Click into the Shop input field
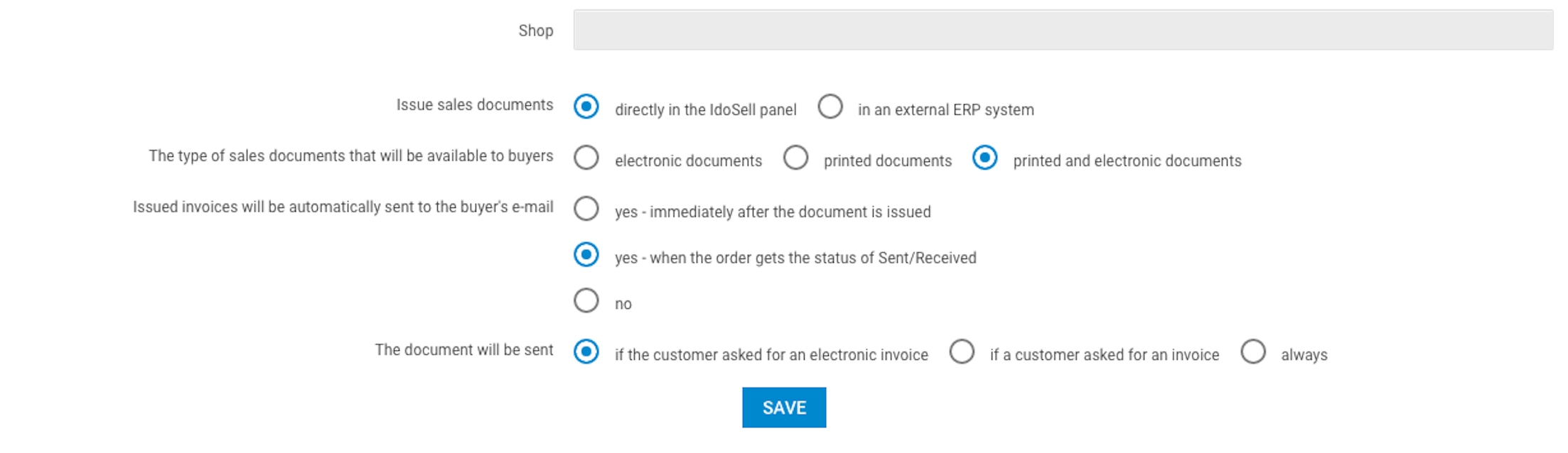1568x453 pixels. (x=1063, y=30)
